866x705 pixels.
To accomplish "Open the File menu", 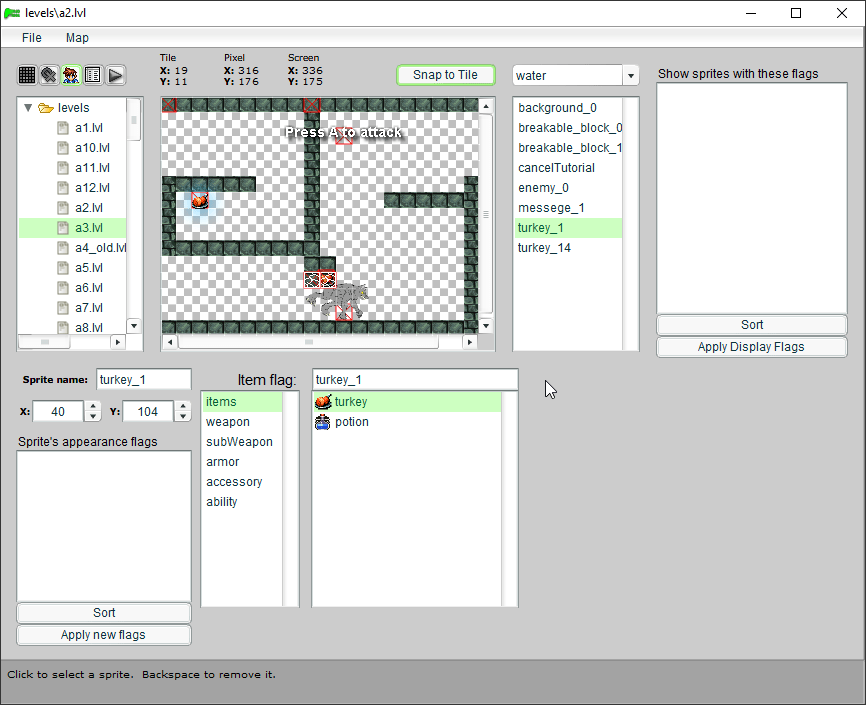I will tap(32, 38).
